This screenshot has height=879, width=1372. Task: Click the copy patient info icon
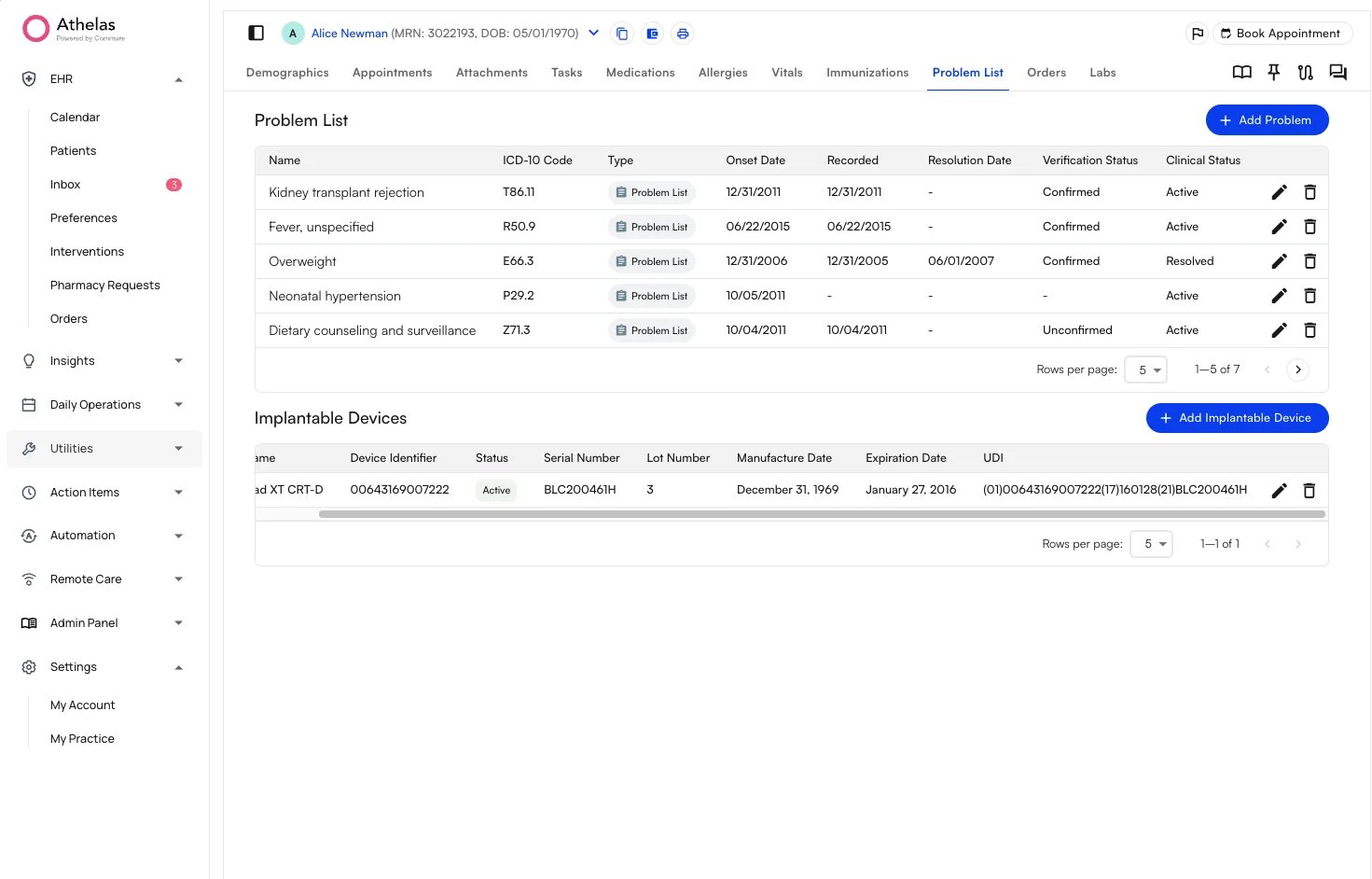(x=622, y=34)
